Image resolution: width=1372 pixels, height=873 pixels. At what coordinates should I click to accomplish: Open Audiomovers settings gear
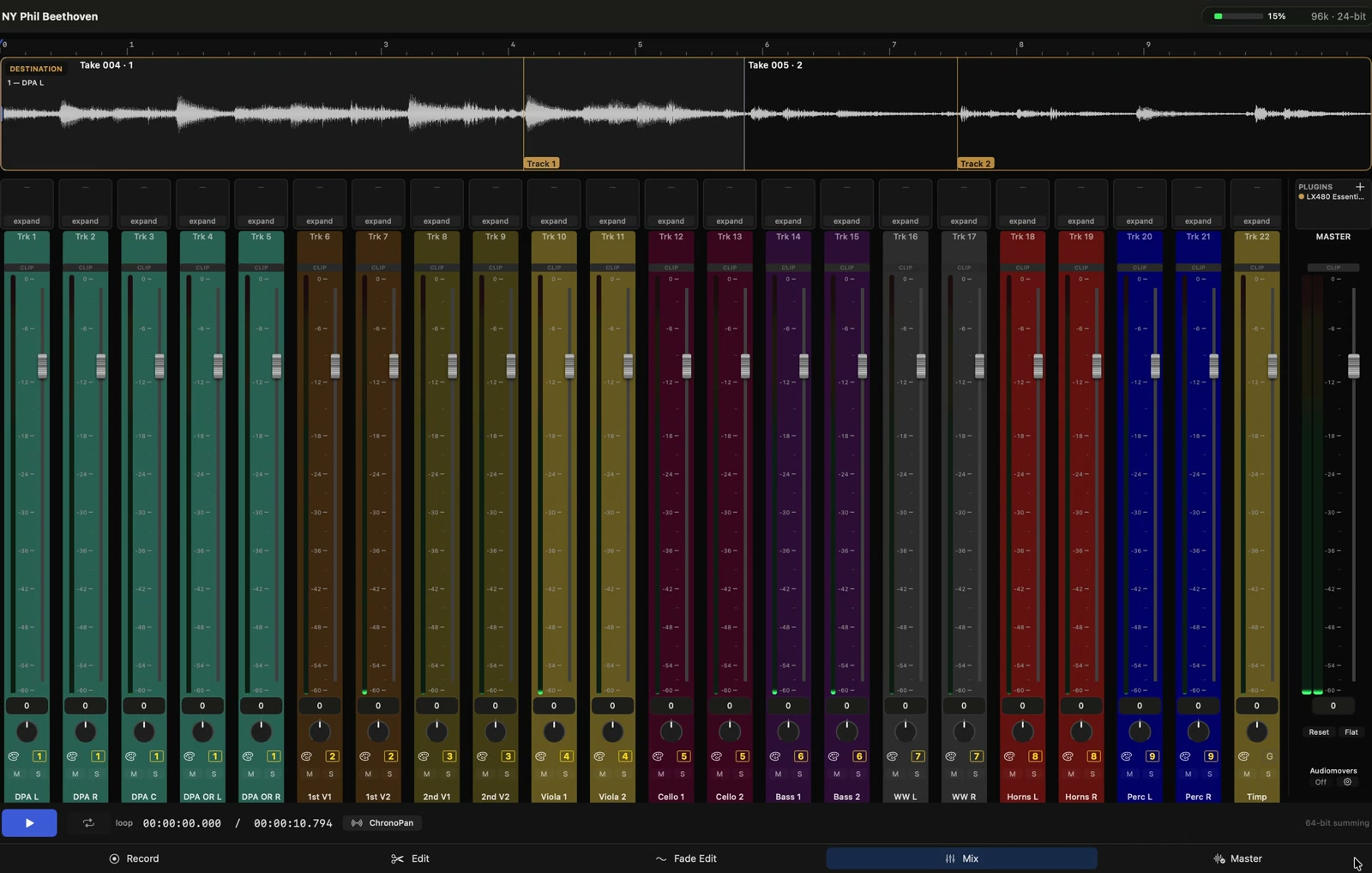coord(1347,782)
